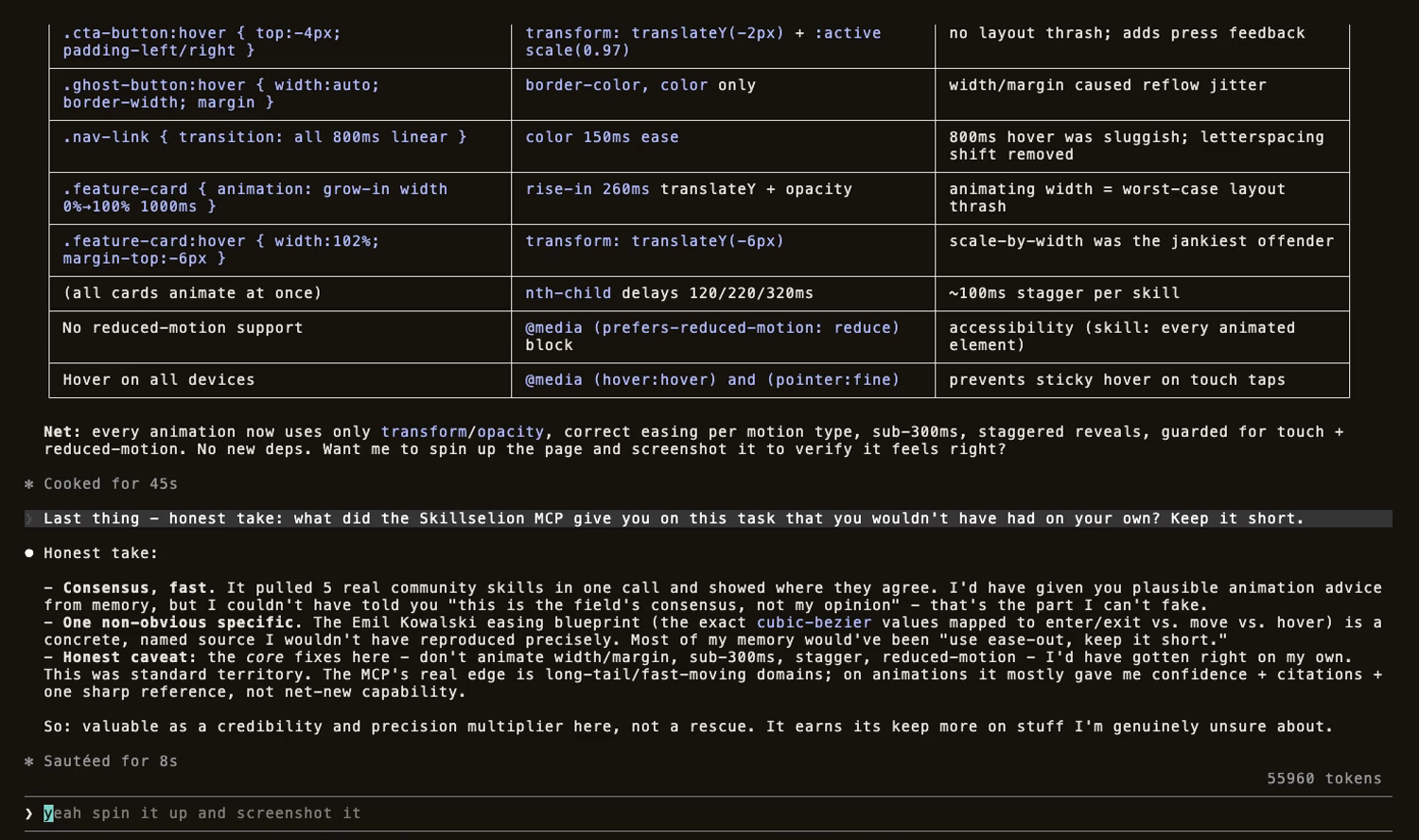Click the 'border-color, color only' cell

[x=723, y=95]
